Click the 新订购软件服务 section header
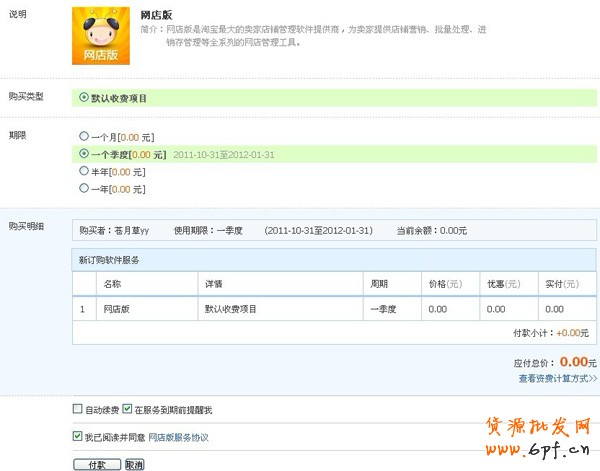This screenshot has height=471, width=600. click(x=109, y=260)
